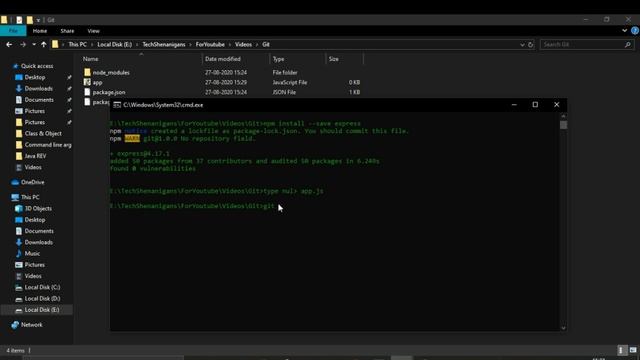Open the recent locations dropdown arrow

click(x=34, y=44)
